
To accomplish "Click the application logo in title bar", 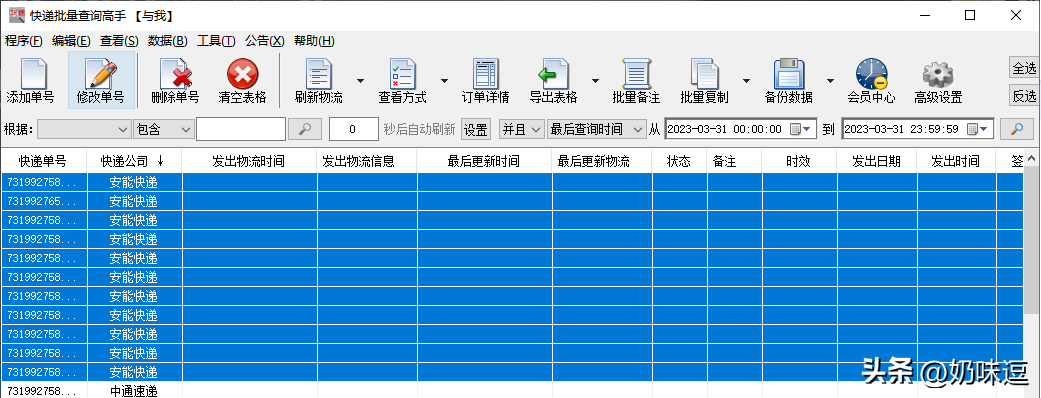I will click(x=17, y=15).
